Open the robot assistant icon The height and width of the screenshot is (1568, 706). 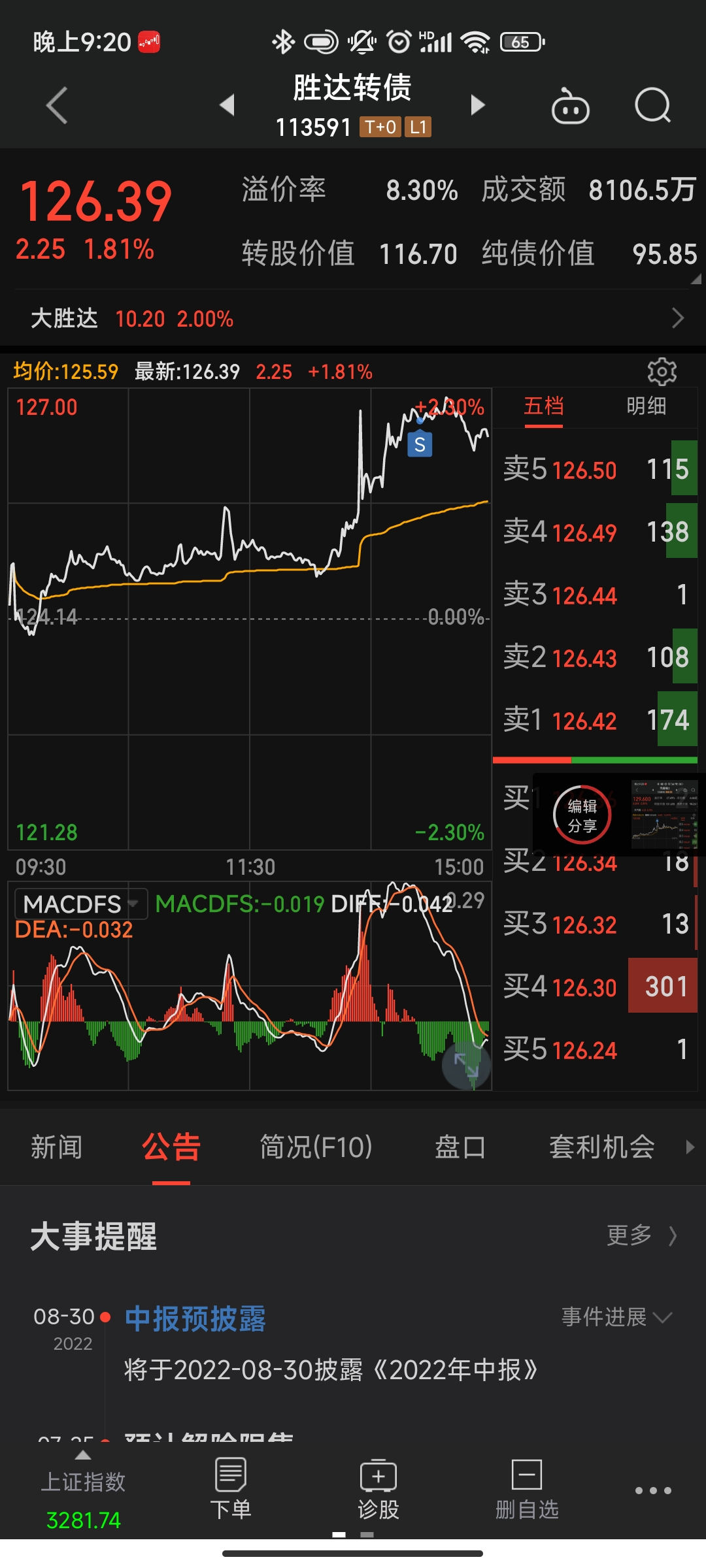click(x=570, y=106)
